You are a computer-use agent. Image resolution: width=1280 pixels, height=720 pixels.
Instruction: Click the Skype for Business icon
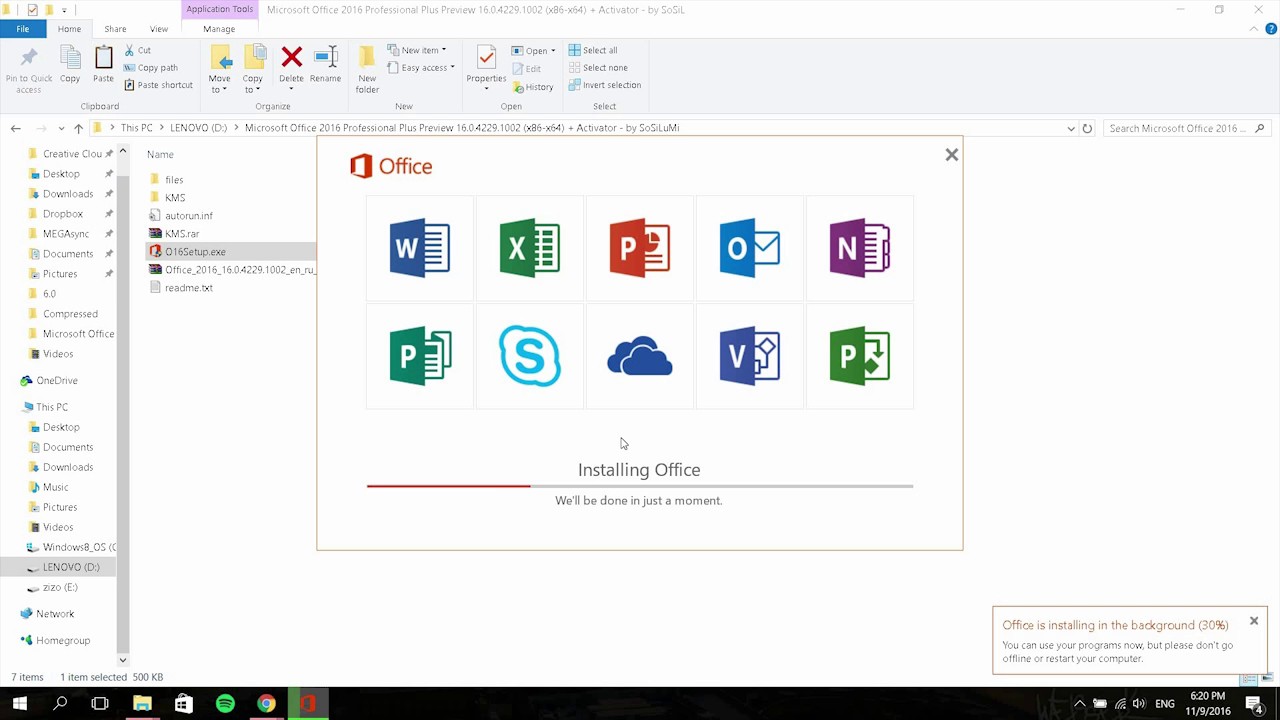(x=530, y=356)
